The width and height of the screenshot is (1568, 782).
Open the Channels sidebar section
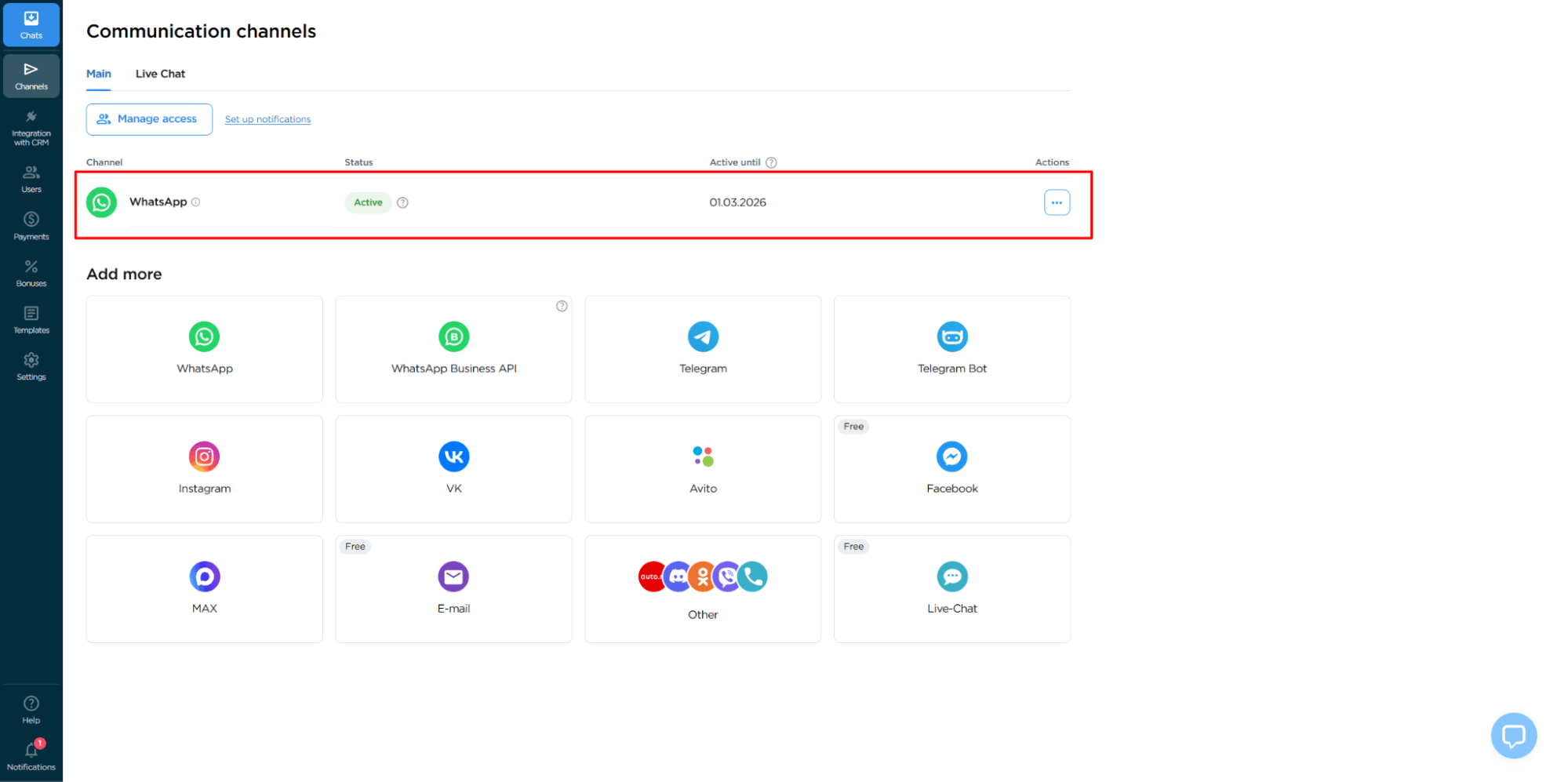(31, 76)
